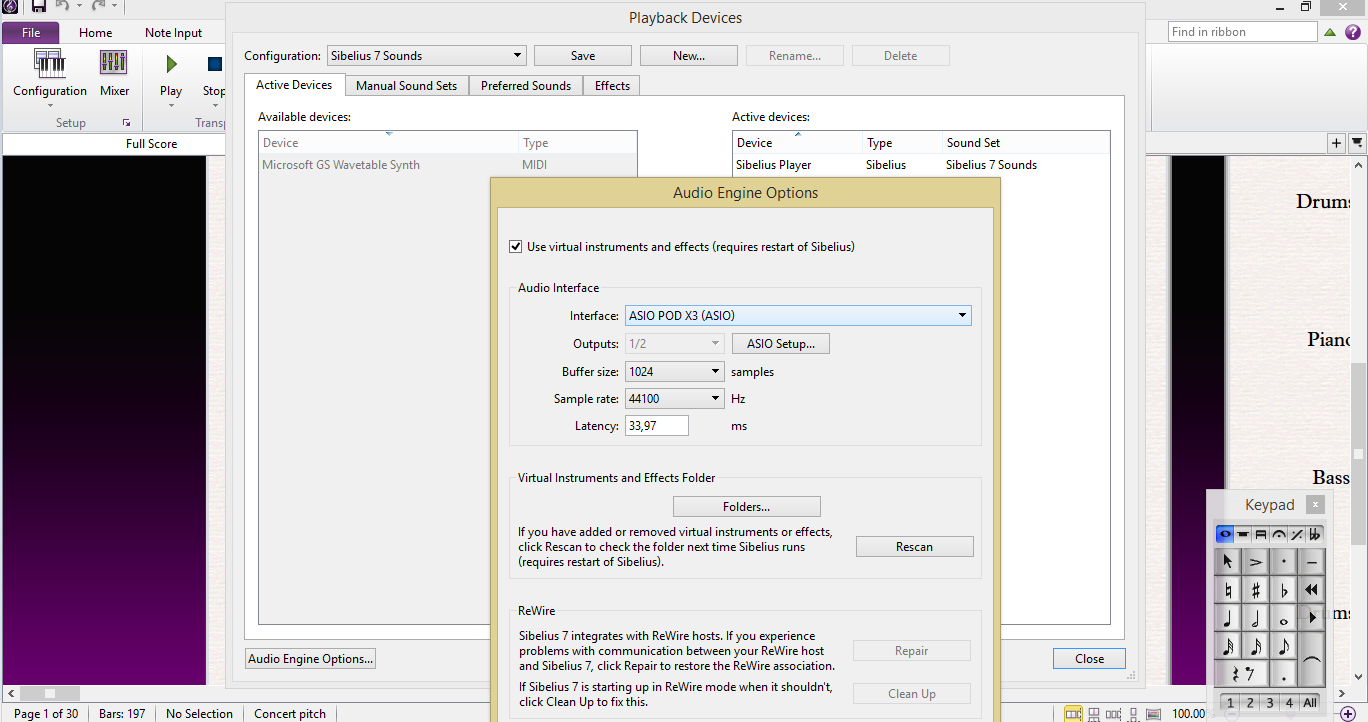The height and width of the screenshot is (722, 1368).
Task: Select half note on the Keypad
Action: pyautogui.click(x=1256, y=618)
